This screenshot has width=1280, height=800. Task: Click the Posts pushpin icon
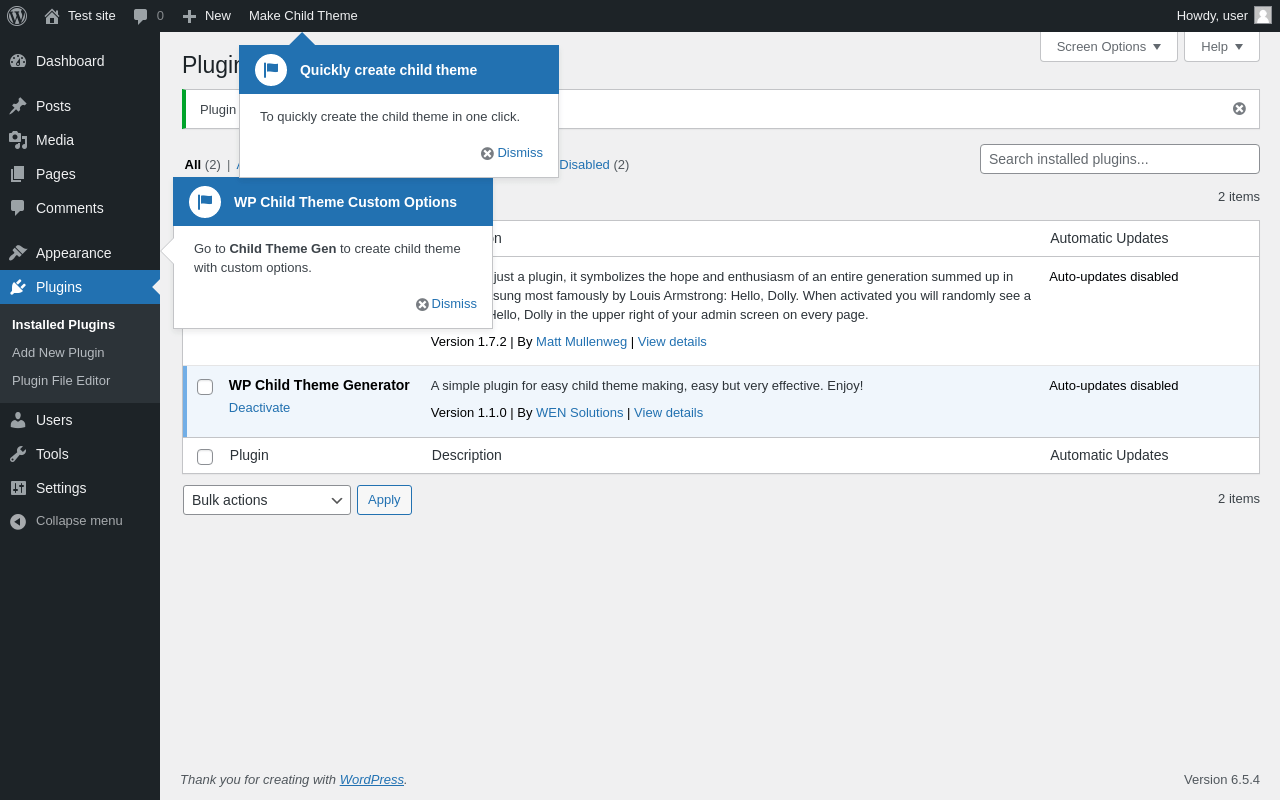coord(18,106)
